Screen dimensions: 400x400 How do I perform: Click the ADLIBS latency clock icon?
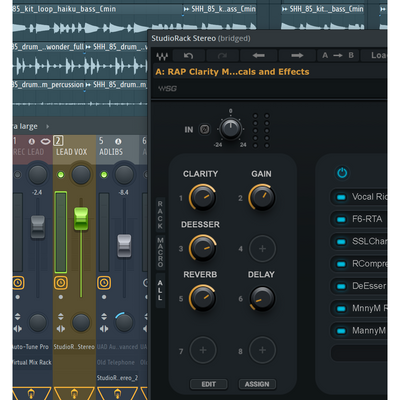[104, 283]
